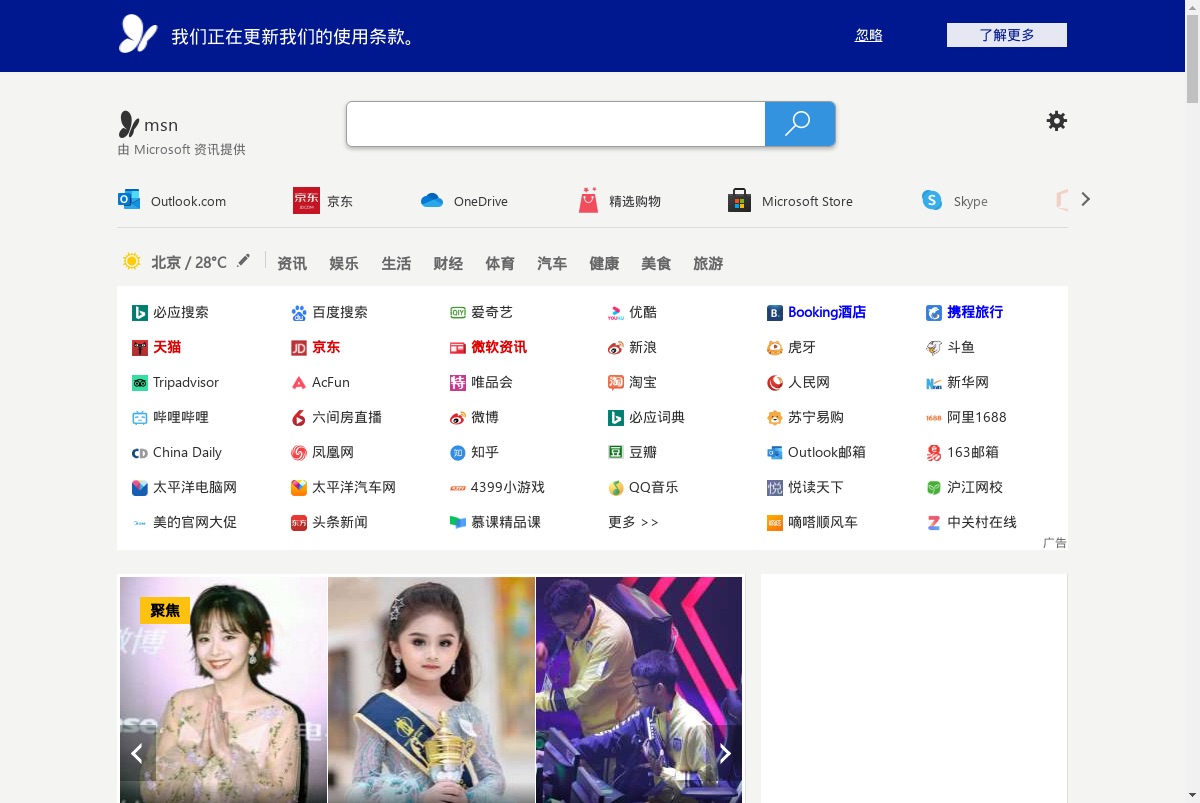Go to next slide in carousel
1200x803 pixels.
click(x=725, y=753)
